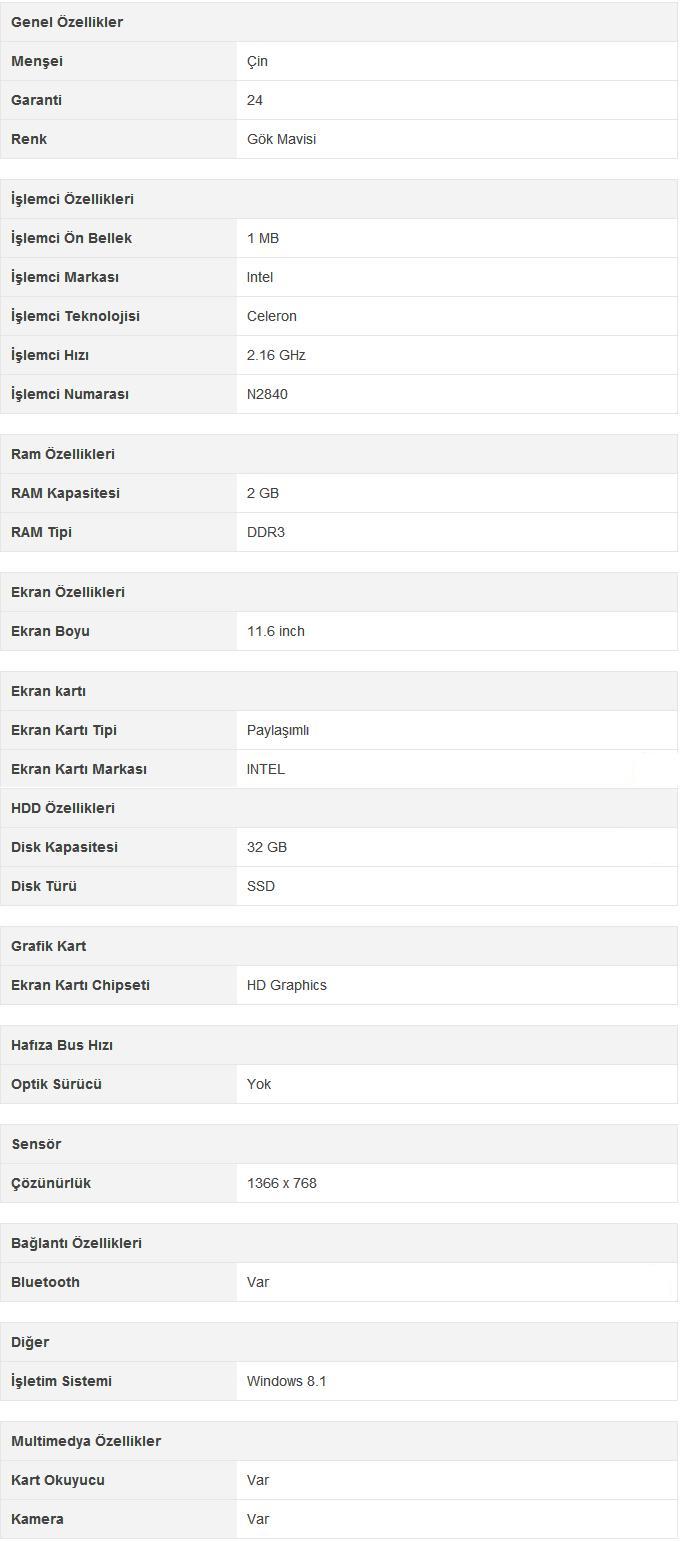Click the İşlemci Özellikleri section header

pos(339,199)
